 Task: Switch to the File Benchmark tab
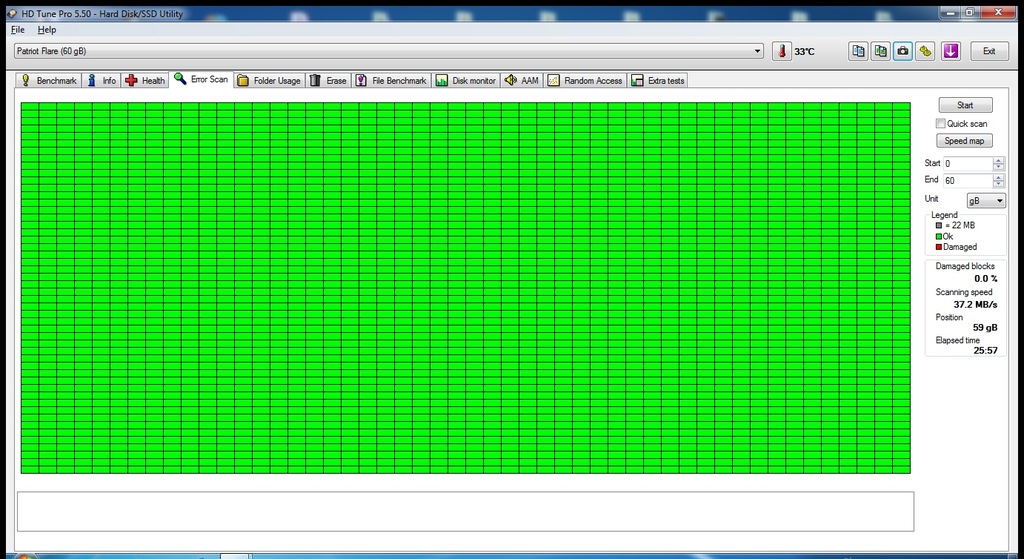[x=391, y=80]
